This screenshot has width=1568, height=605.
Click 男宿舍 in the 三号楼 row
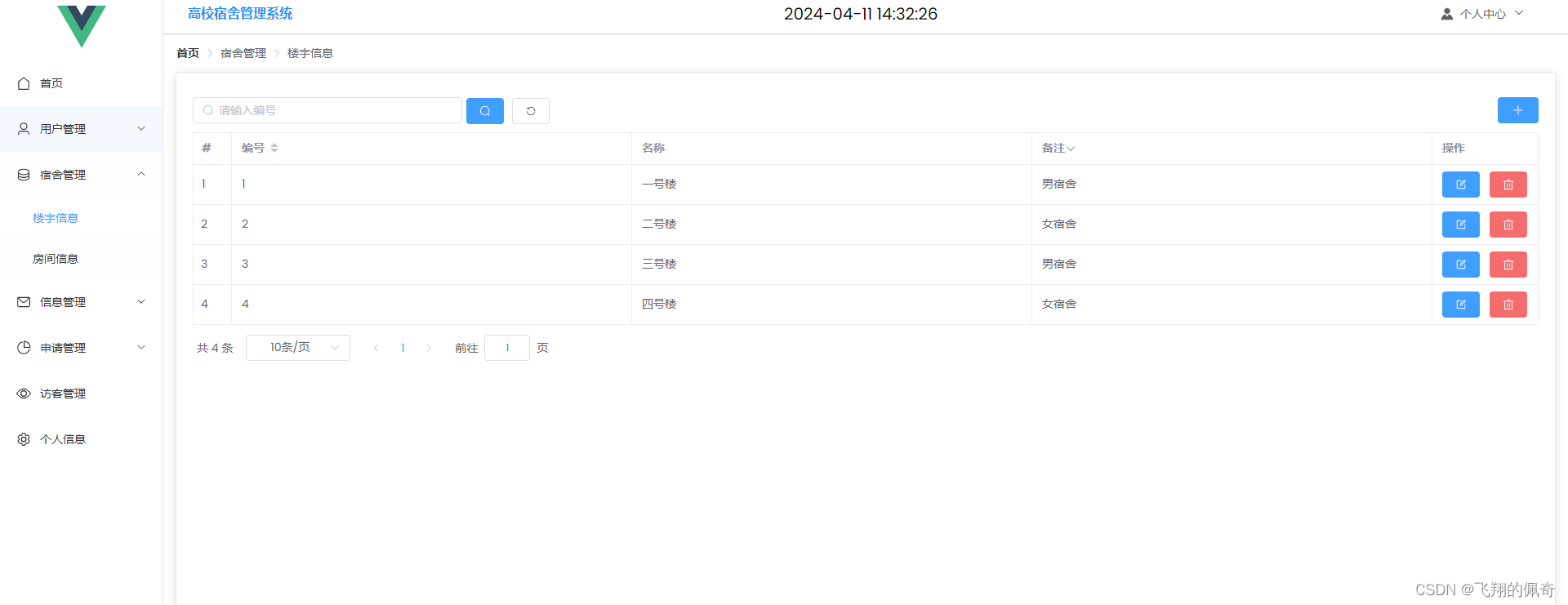(1059, 265)
